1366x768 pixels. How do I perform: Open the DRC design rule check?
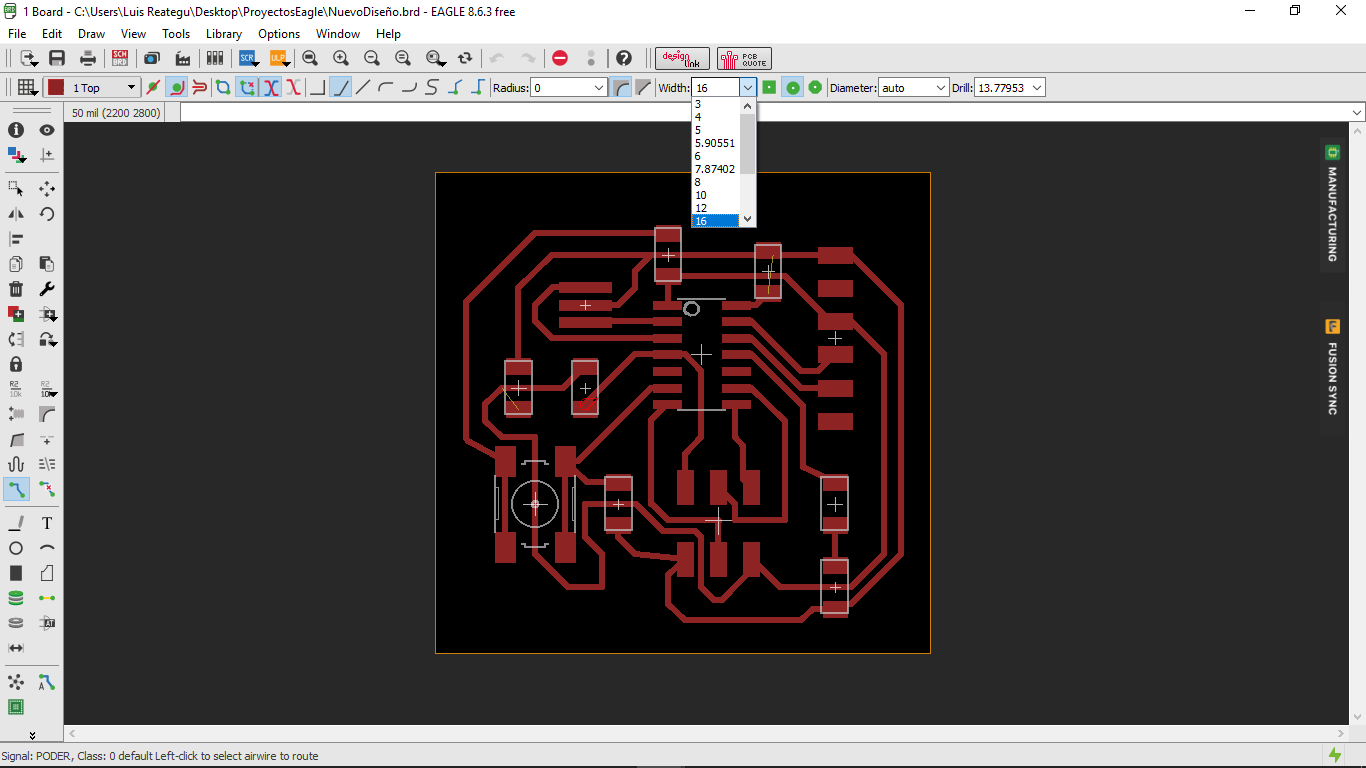16,707
